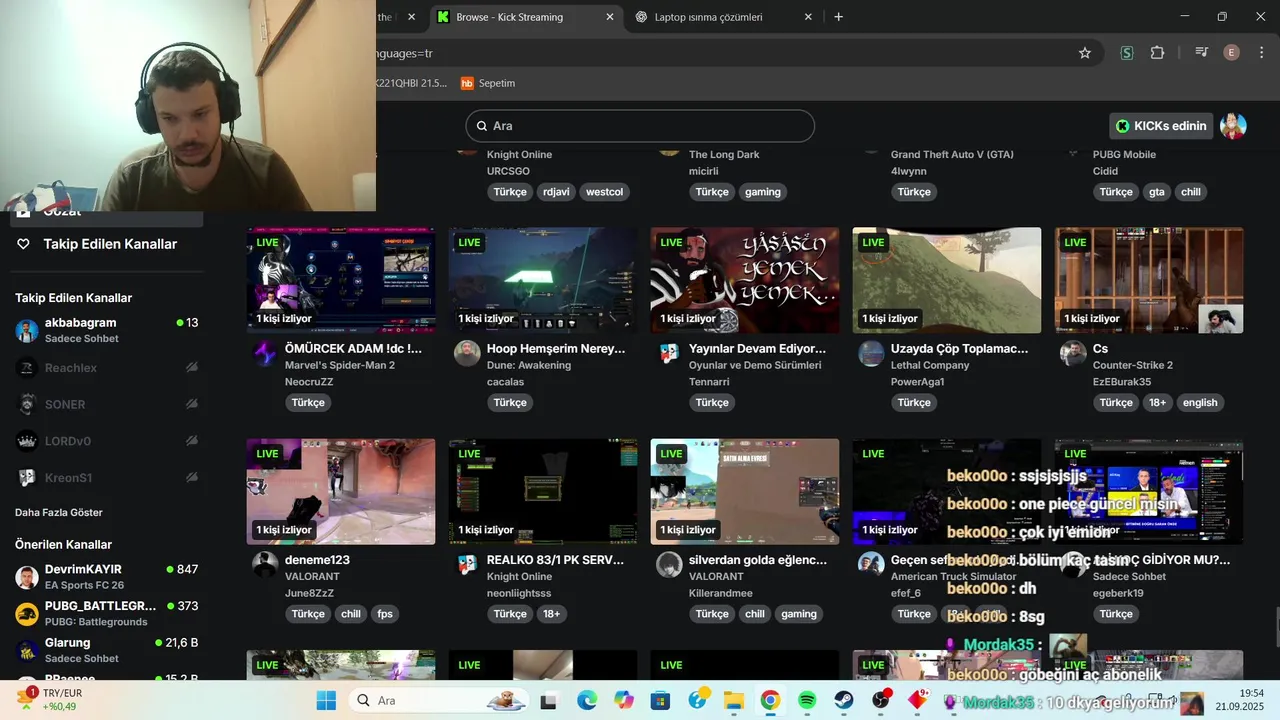Open KreonS1 channel in sidebar

(107, 478)
